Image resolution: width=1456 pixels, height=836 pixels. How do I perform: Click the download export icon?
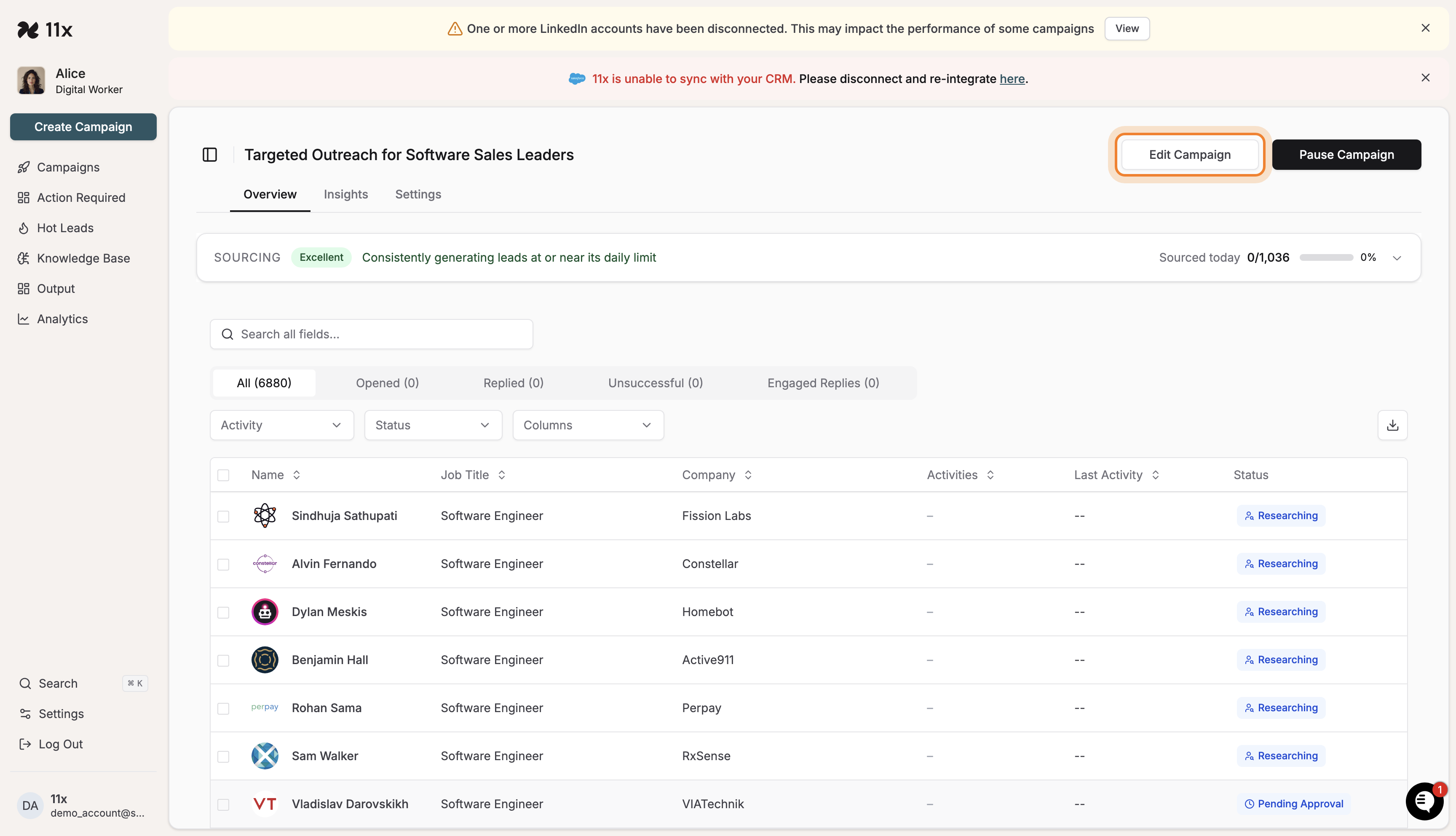(1392, 426)
